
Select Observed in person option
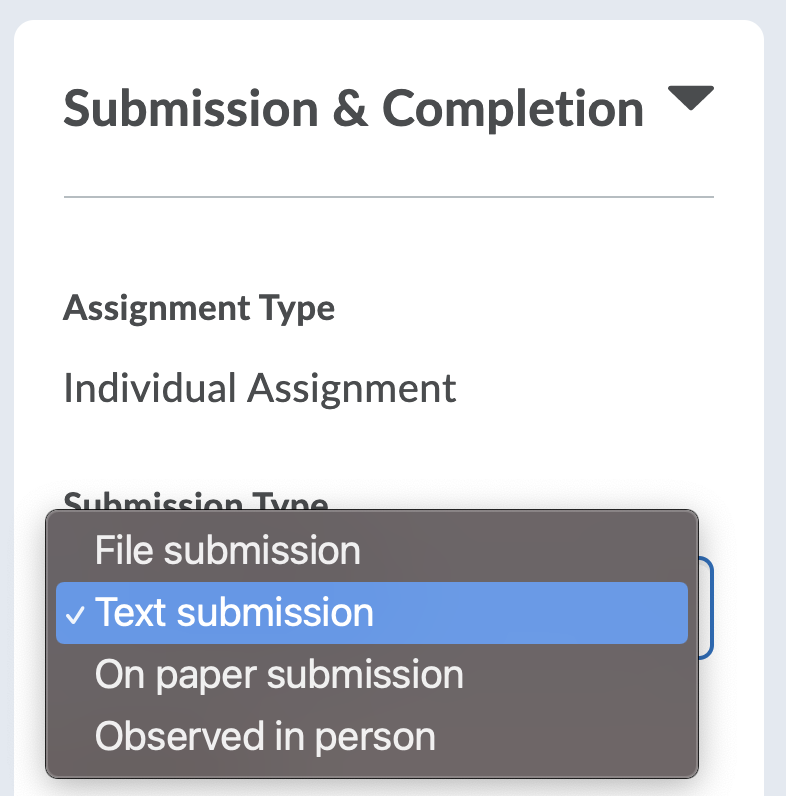coord(265,736)
